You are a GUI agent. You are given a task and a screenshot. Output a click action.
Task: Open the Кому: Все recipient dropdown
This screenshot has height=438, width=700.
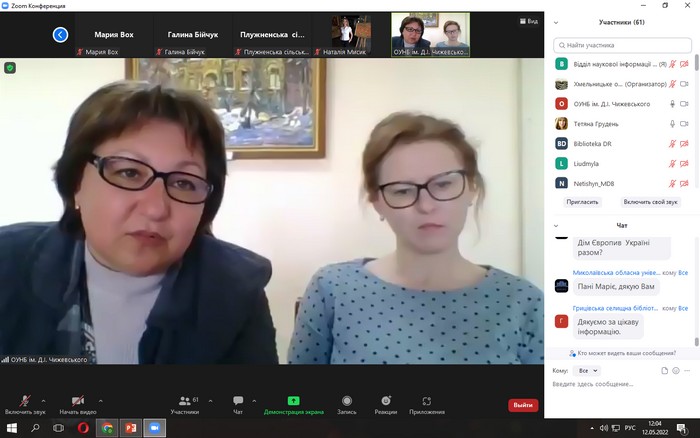click(587, 371)
